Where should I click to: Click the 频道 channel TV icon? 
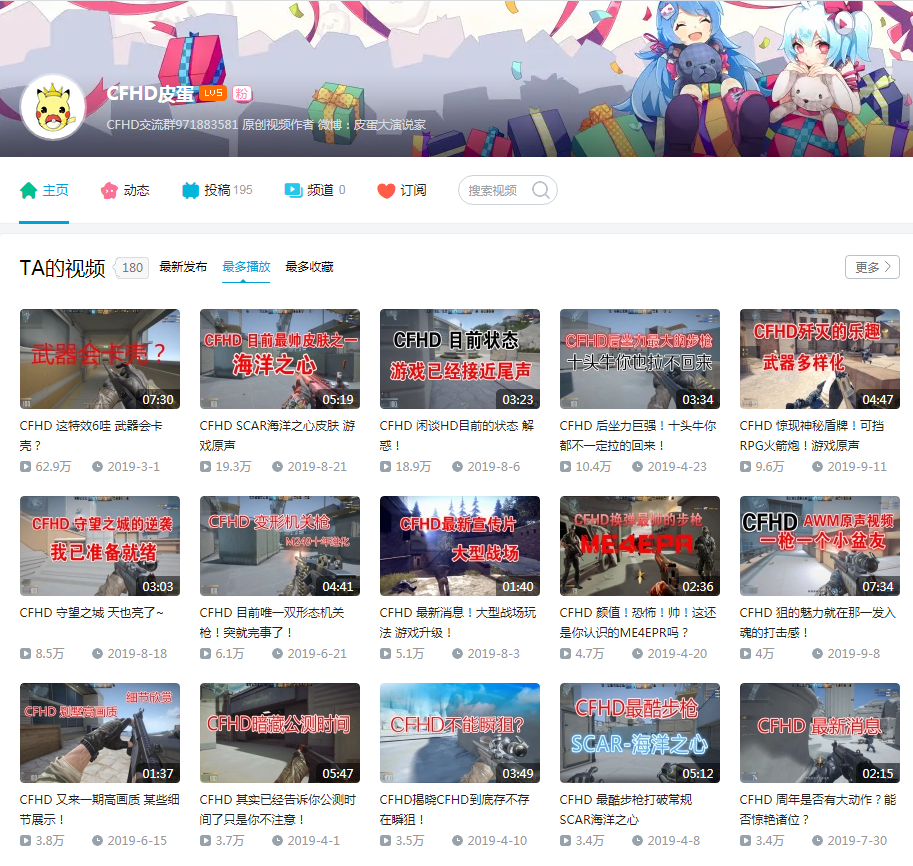[293, 190]
